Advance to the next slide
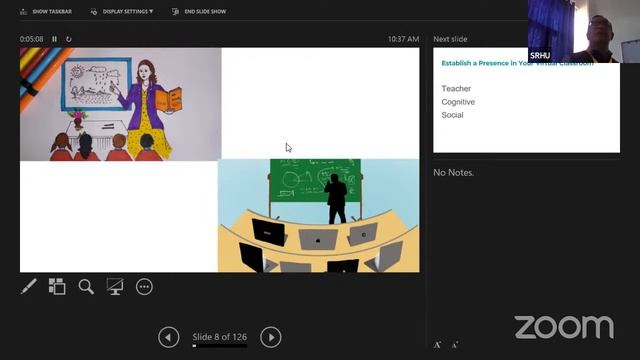The height and width of the screenshot is (360, 640). (271, 337)
